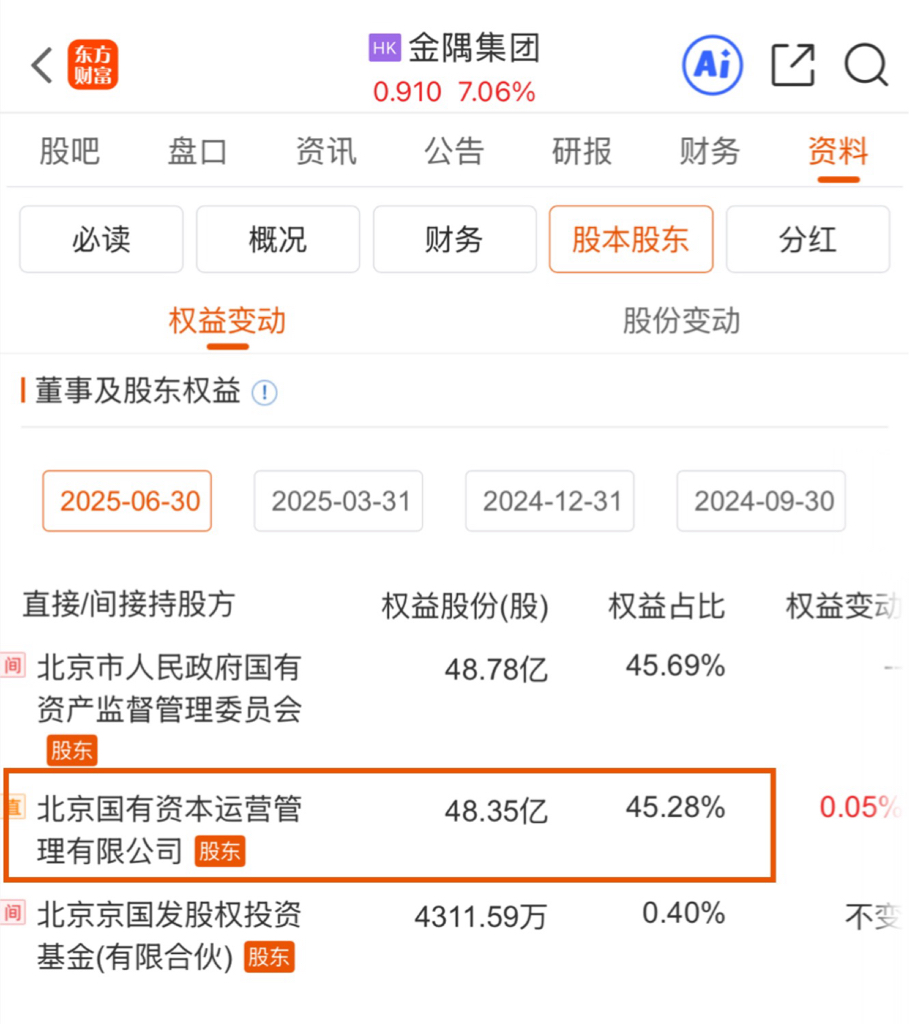
Task: Tap the 间 badge beside 北京京国发股权投资
Action: pos(12,912)
